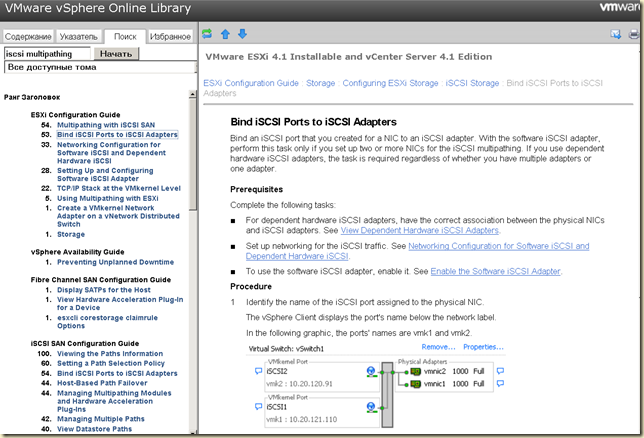
Task: Click the globe icon on the iSCSI1 port
Action: (x=371, y=407)
